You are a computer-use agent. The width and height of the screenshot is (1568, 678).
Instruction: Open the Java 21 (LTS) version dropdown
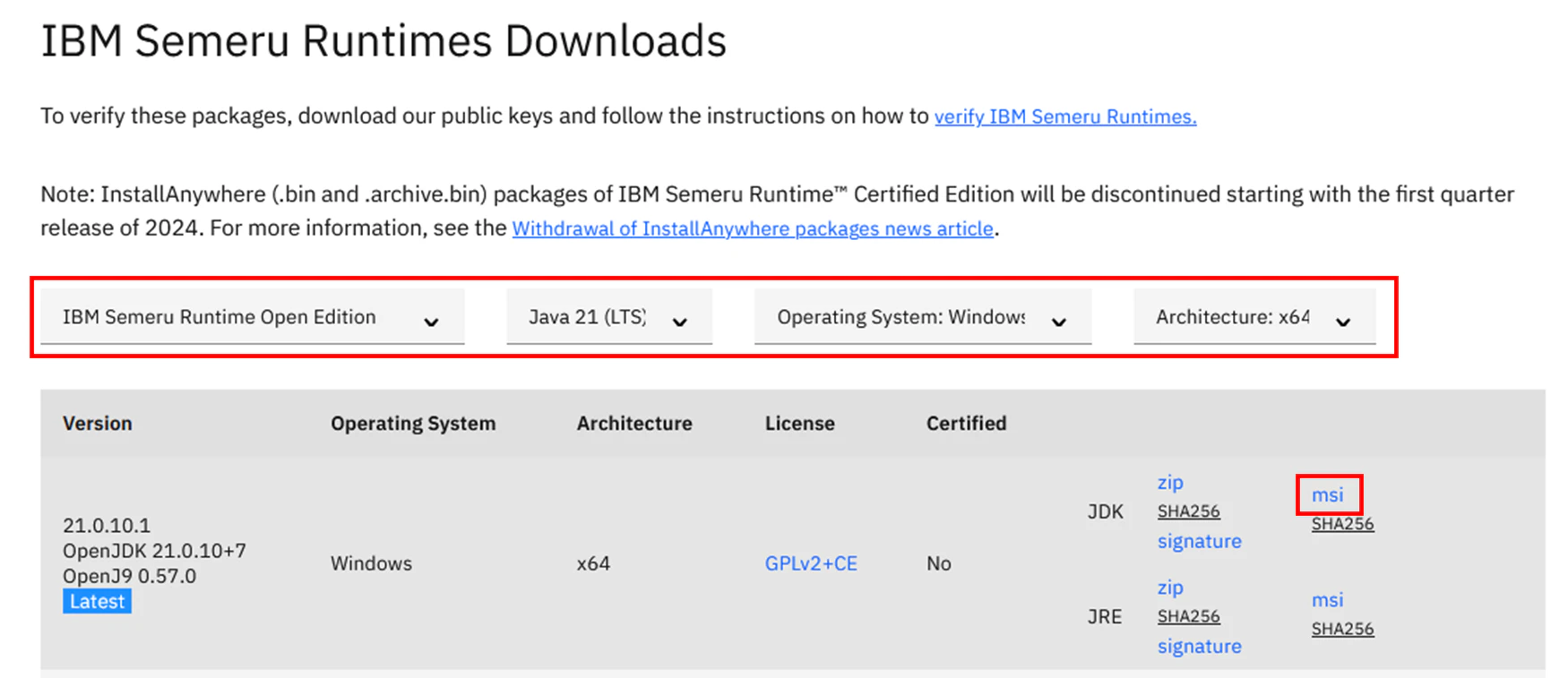[609, 317]
